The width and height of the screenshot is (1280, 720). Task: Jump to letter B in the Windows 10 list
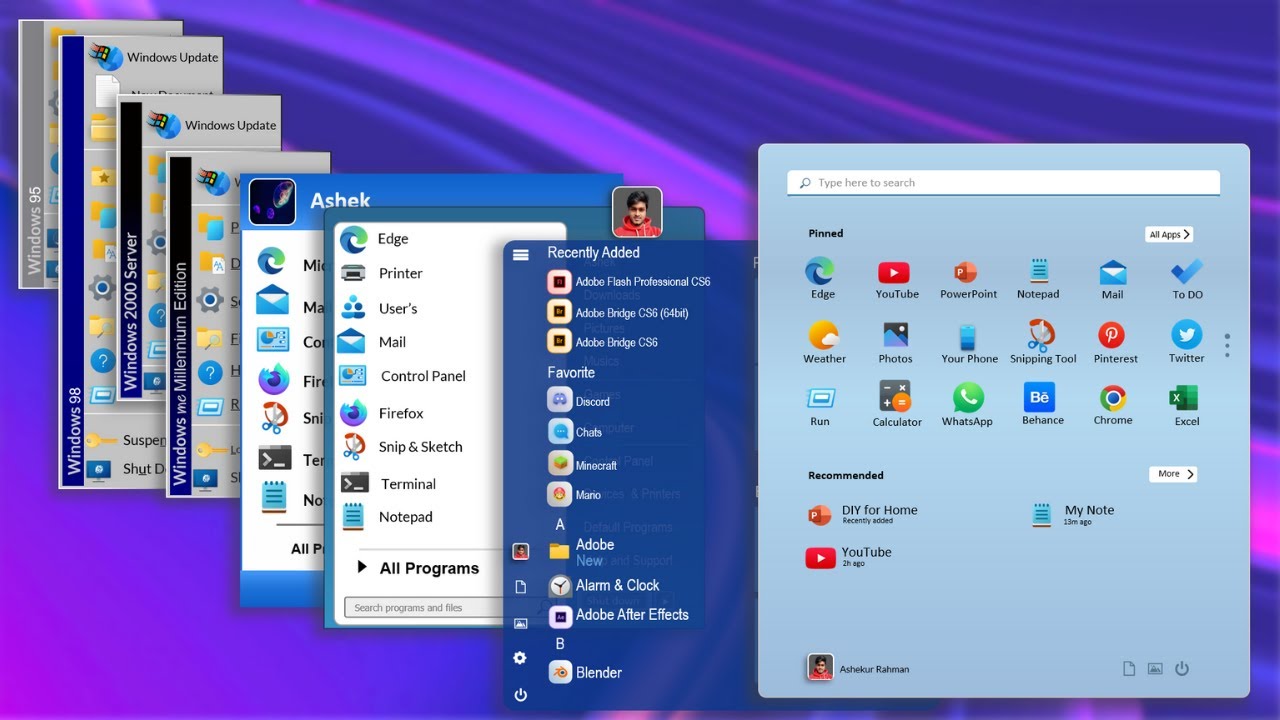point(560,644)
